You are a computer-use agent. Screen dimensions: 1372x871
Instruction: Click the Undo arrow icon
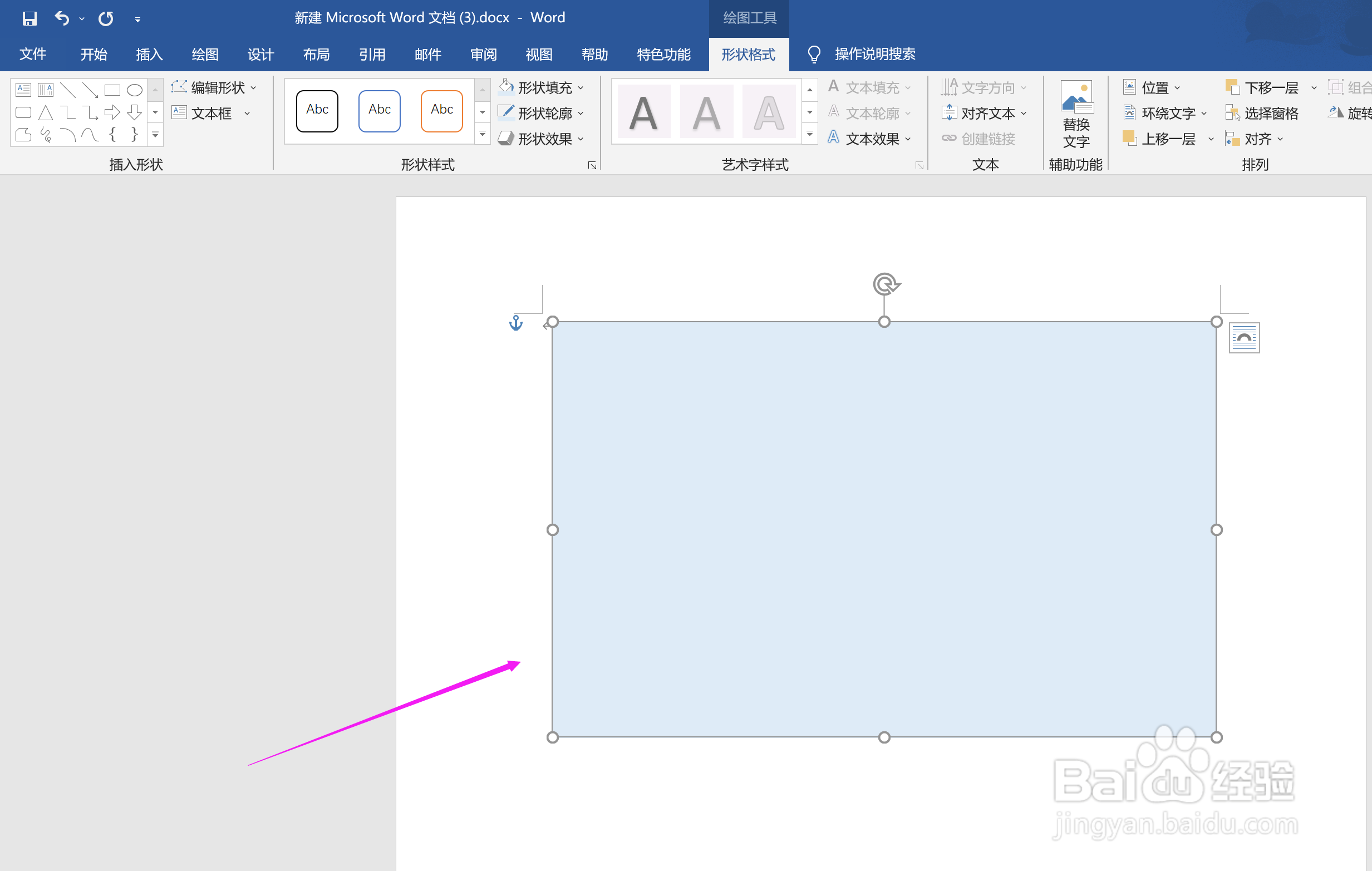click(x=62, y=18)
